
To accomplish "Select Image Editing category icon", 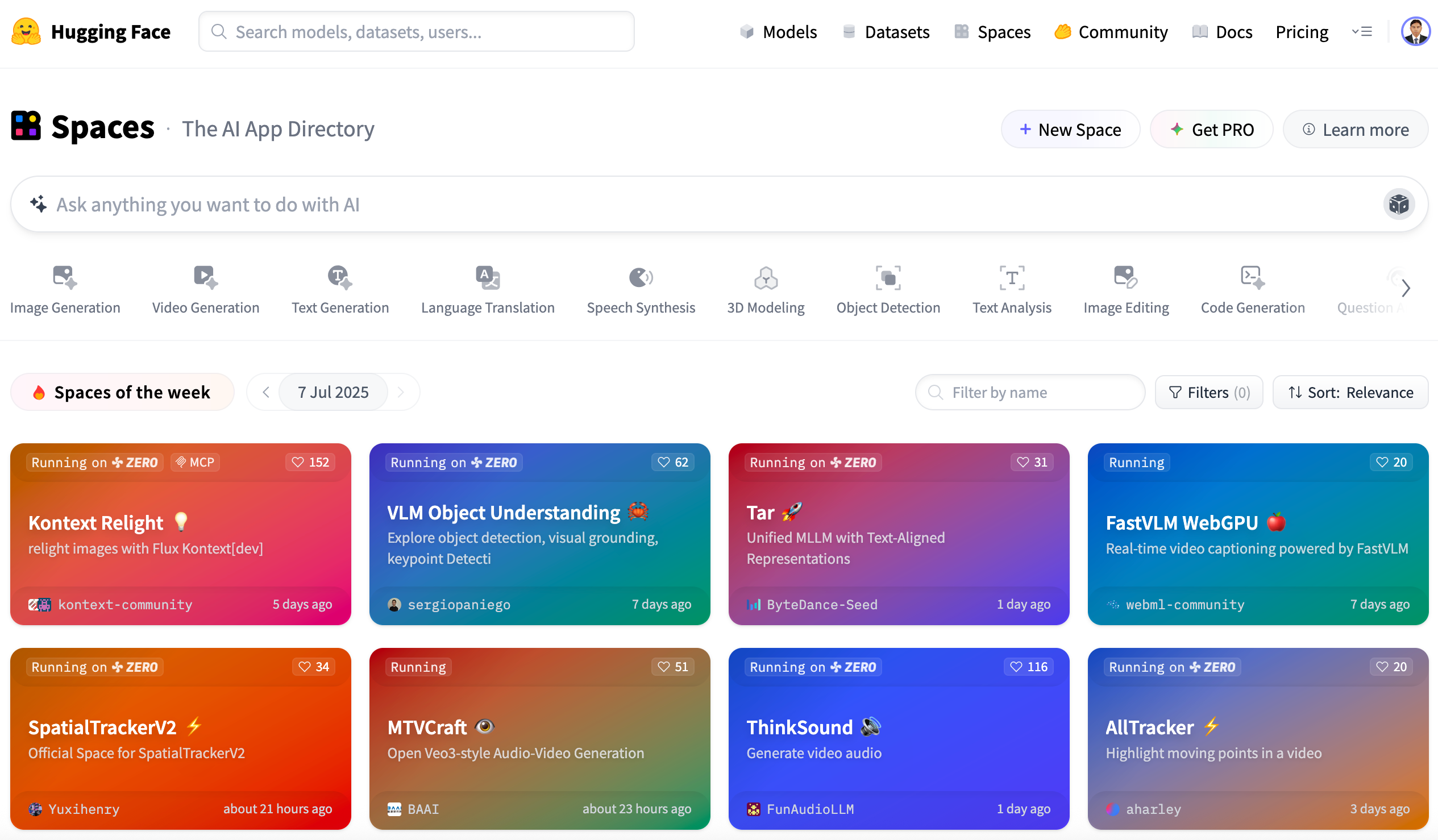I will point(1126,277).
